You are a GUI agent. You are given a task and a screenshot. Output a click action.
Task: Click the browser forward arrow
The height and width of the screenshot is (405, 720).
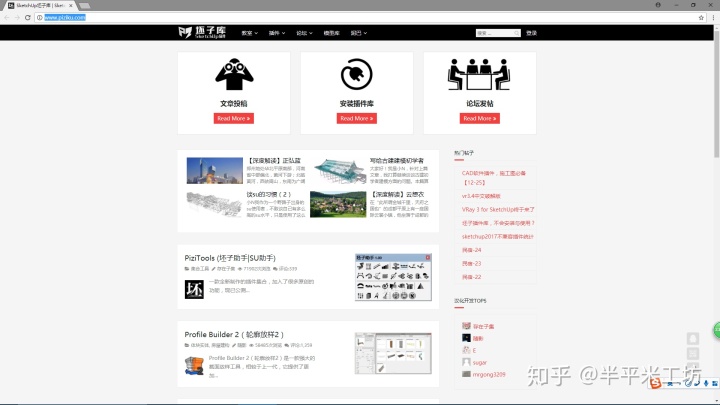(x=17, y=17)
